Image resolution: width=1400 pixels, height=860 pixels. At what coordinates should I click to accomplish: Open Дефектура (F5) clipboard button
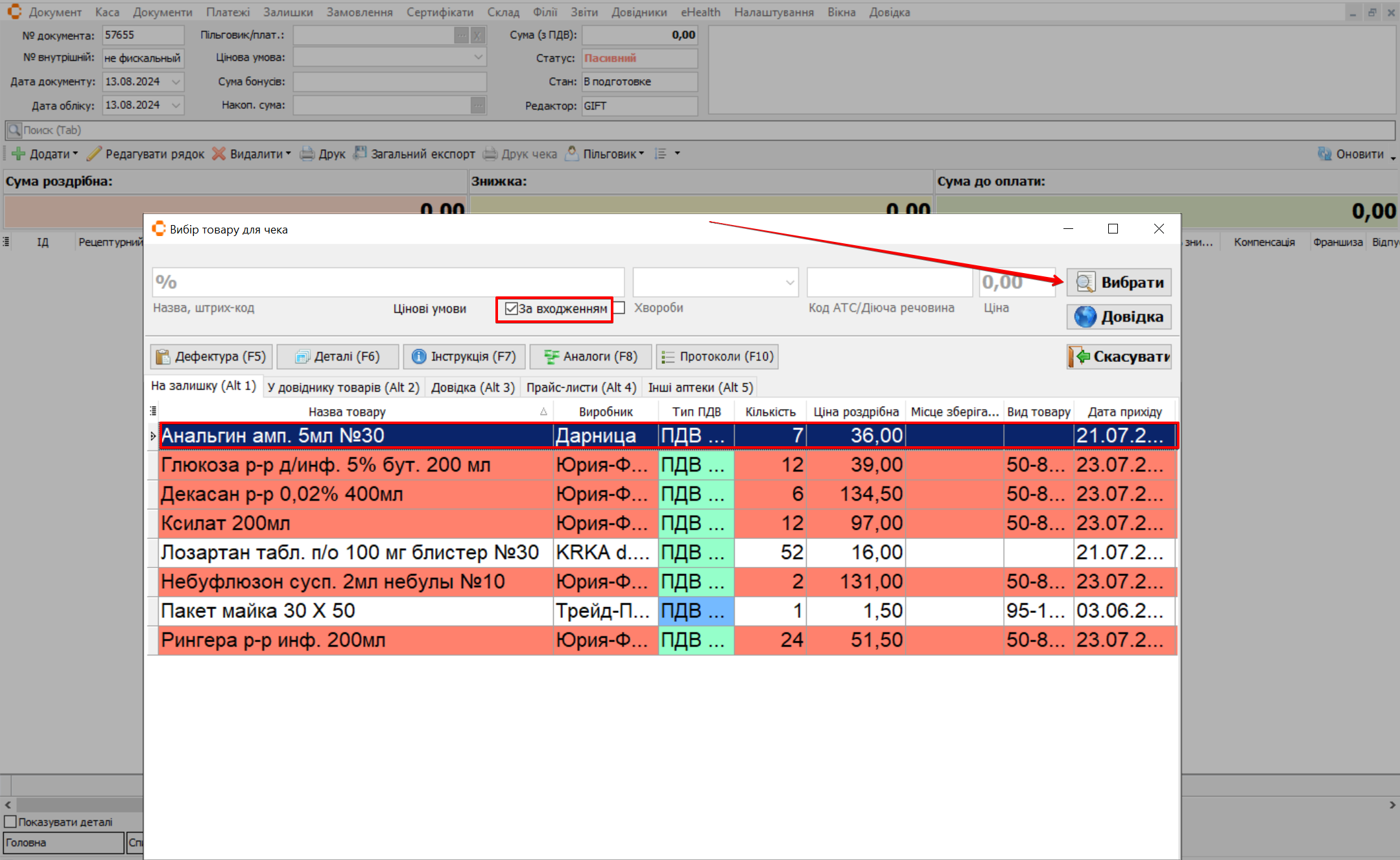pyautogui.click(x=211, y=357)
